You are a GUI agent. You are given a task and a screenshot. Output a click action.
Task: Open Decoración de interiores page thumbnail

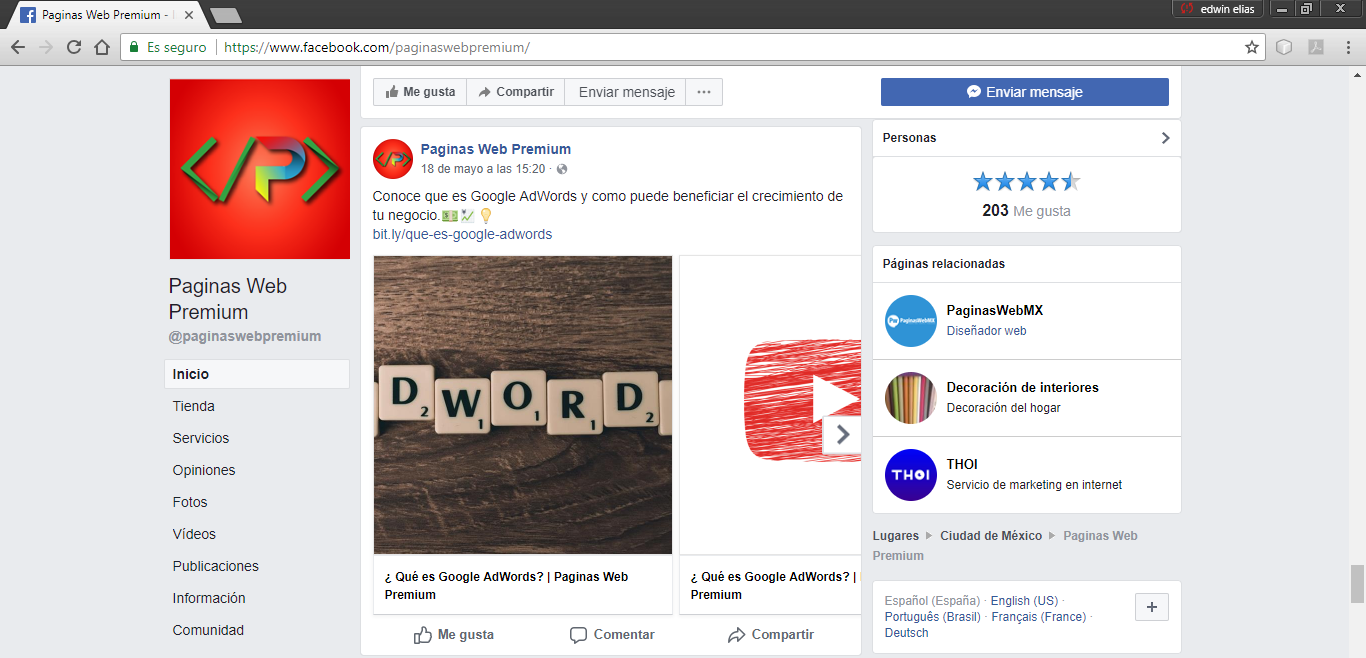[x=911, y=398]
